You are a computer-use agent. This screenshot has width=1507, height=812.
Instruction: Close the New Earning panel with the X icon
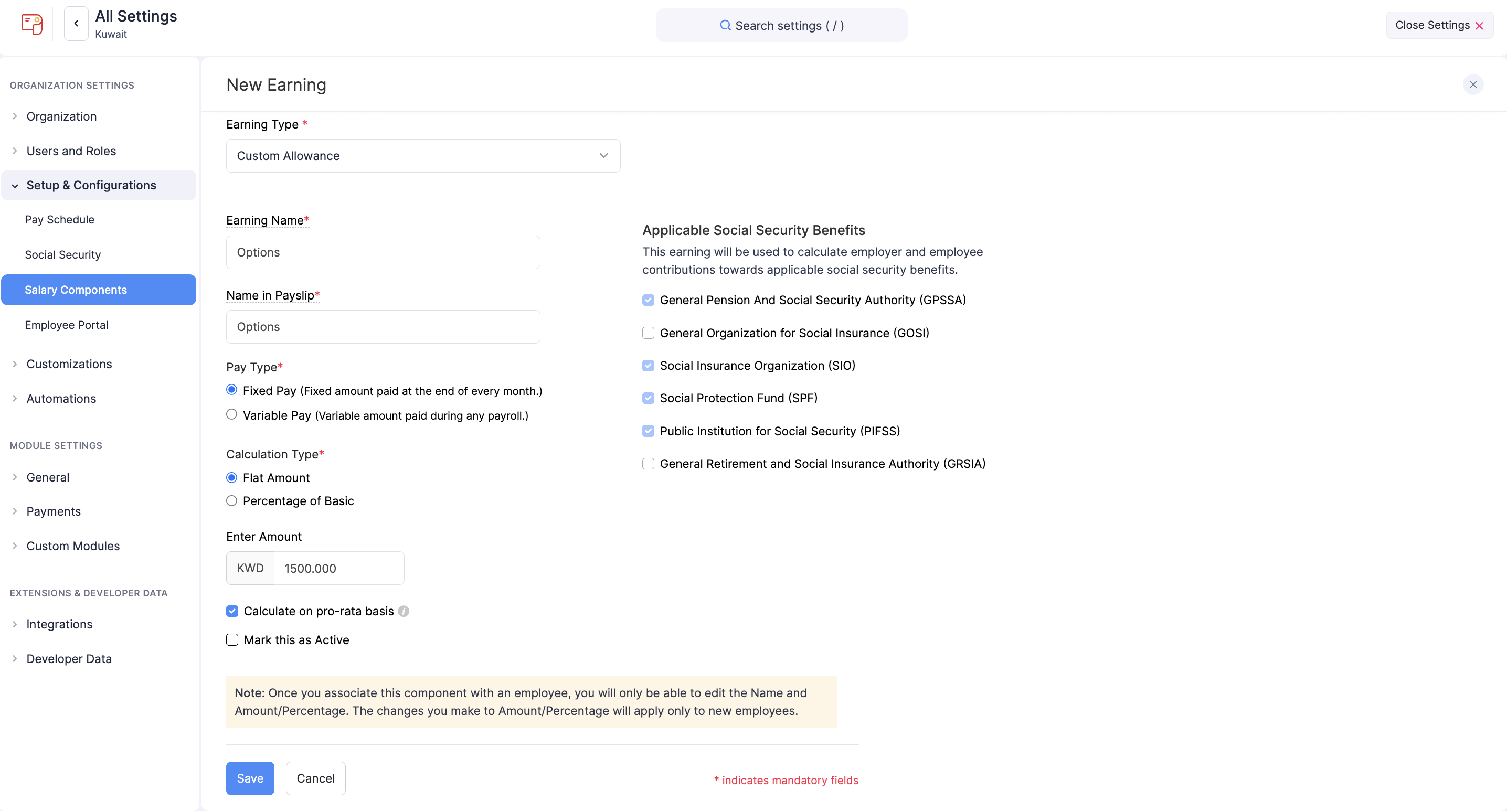coord(1473,84)
